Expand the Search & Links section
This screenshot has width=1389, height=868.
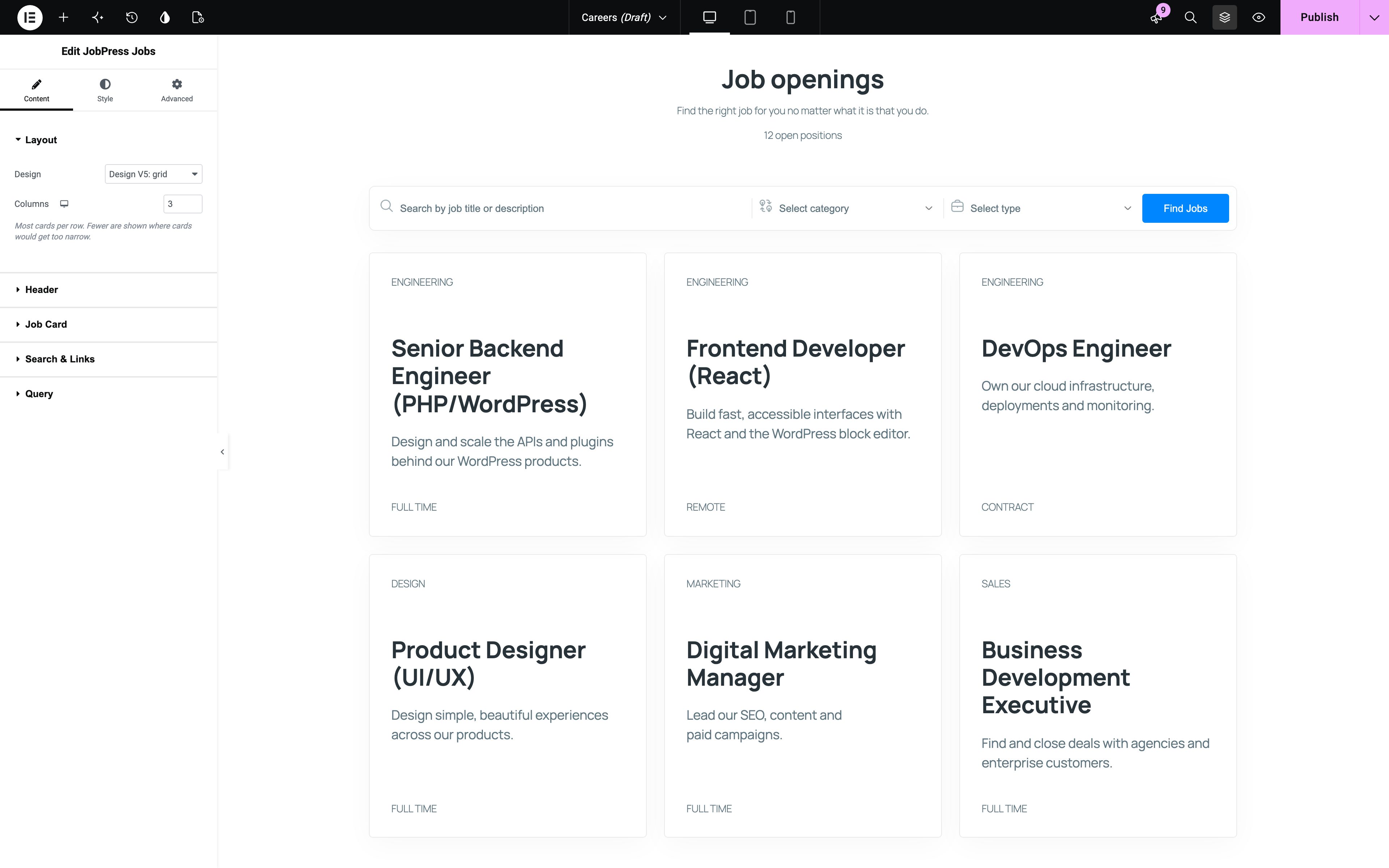click(109, 359)
